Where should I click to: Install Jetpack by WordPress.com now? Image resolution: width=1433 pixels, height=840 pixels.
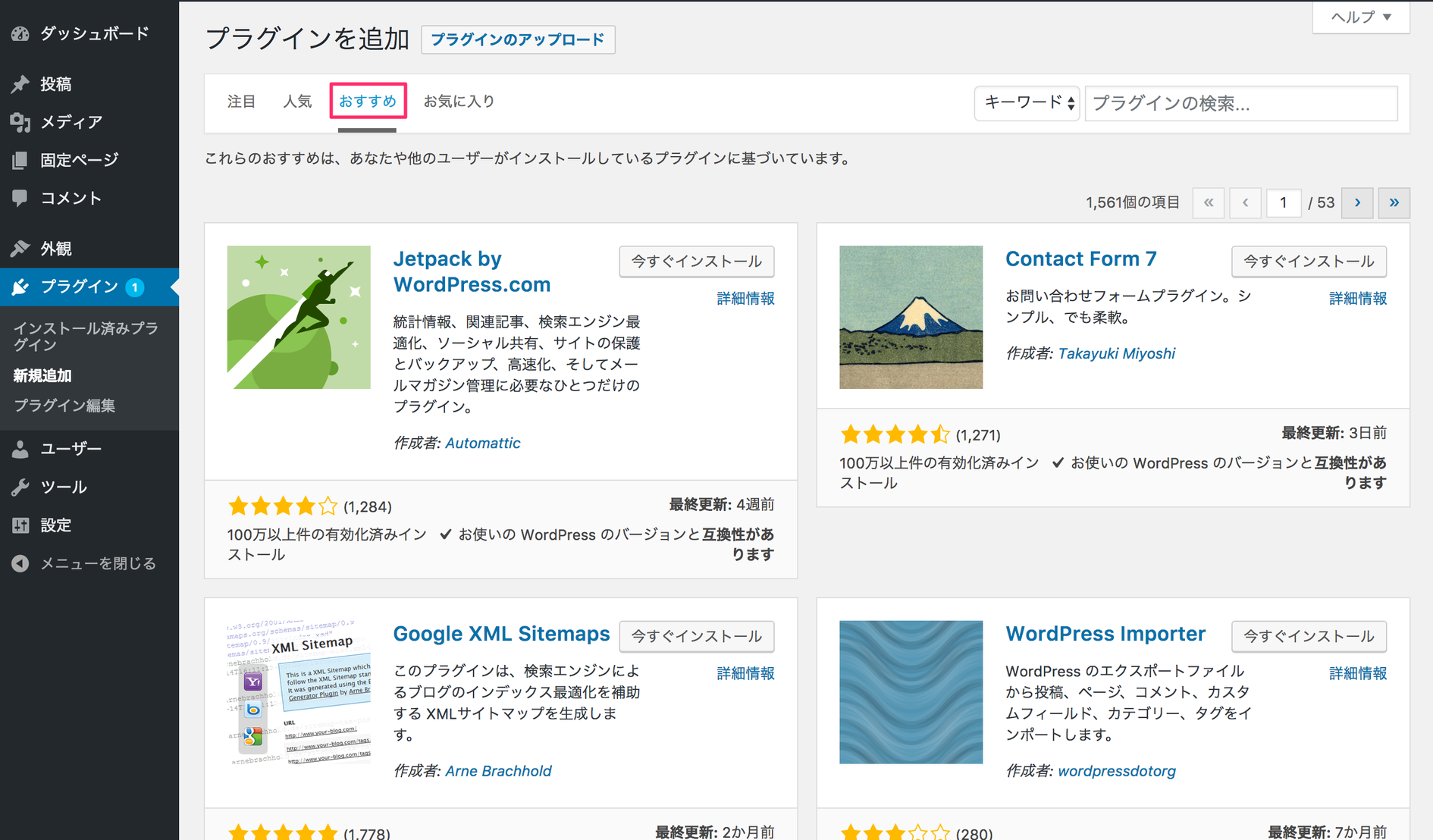click(x=697, y=262)
